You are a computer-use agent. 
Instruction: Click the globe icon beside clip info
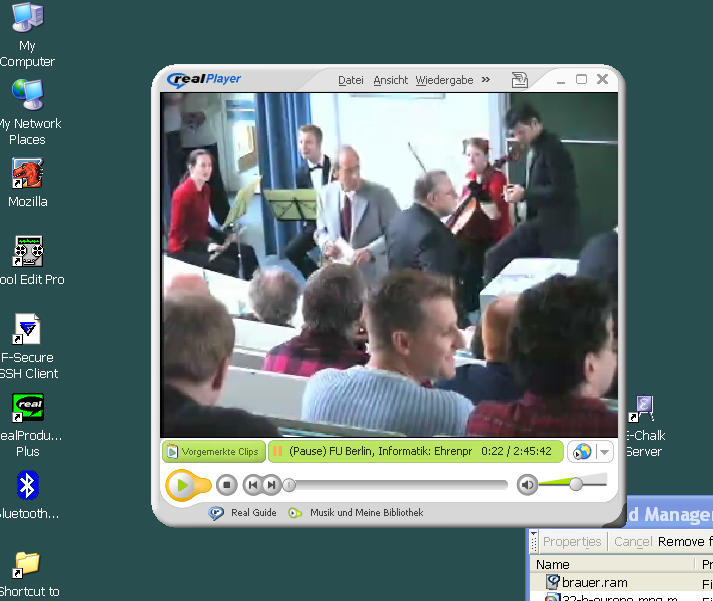point(581,452)
